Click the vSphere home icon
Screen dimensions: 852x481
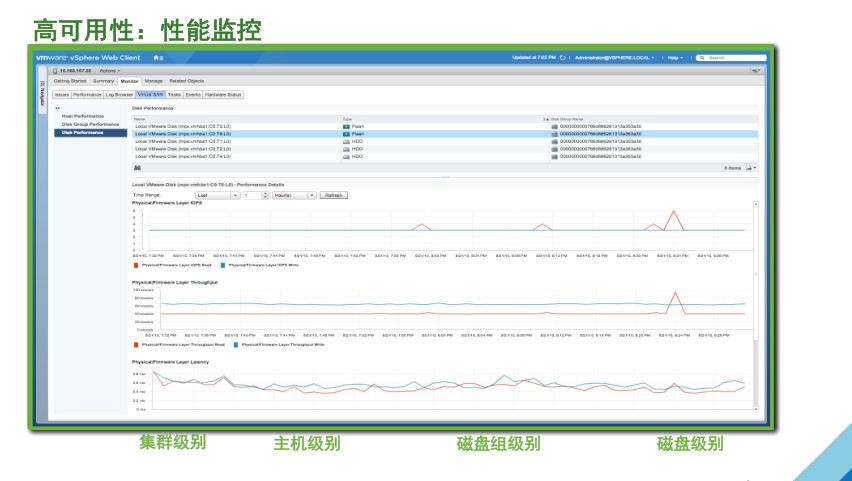[156, 58]
